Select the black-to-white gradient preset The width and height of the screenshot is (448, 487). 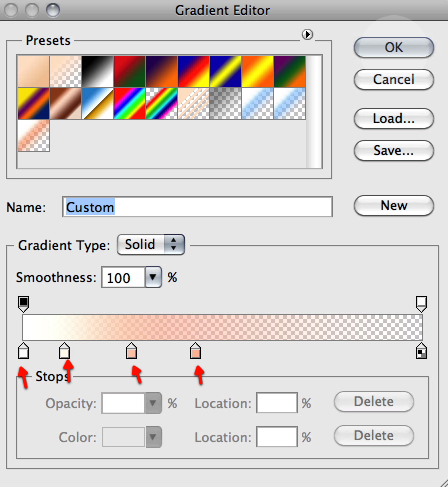[x=97, y=71]
